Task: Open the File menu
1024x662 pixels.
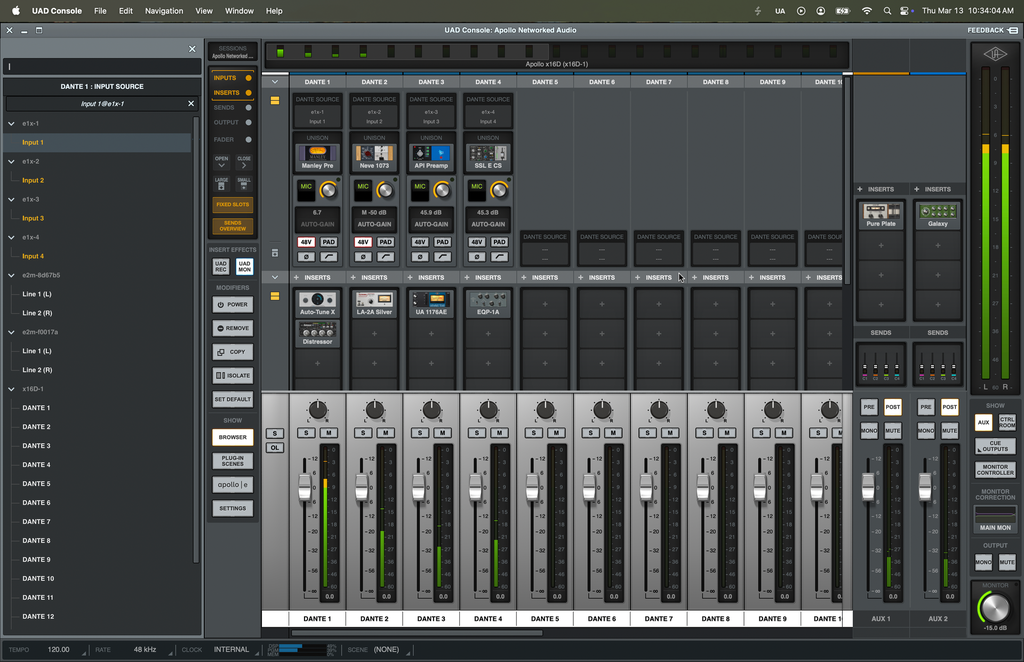Action: coord(100,10)
